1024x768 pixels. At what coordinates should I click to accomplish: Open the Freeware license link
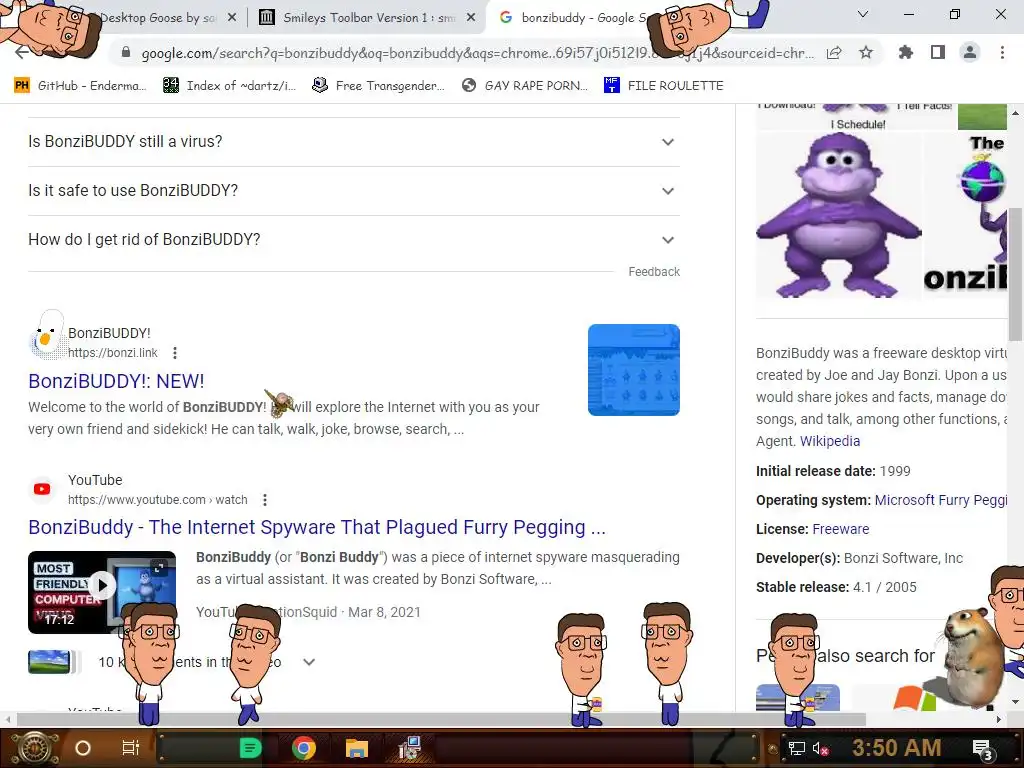click(840, 529)
